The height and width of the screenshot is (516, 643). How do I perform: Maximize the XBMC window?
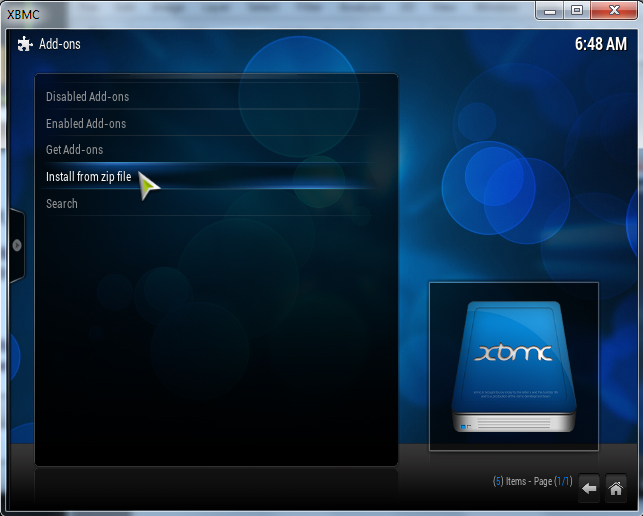point(577,11)
